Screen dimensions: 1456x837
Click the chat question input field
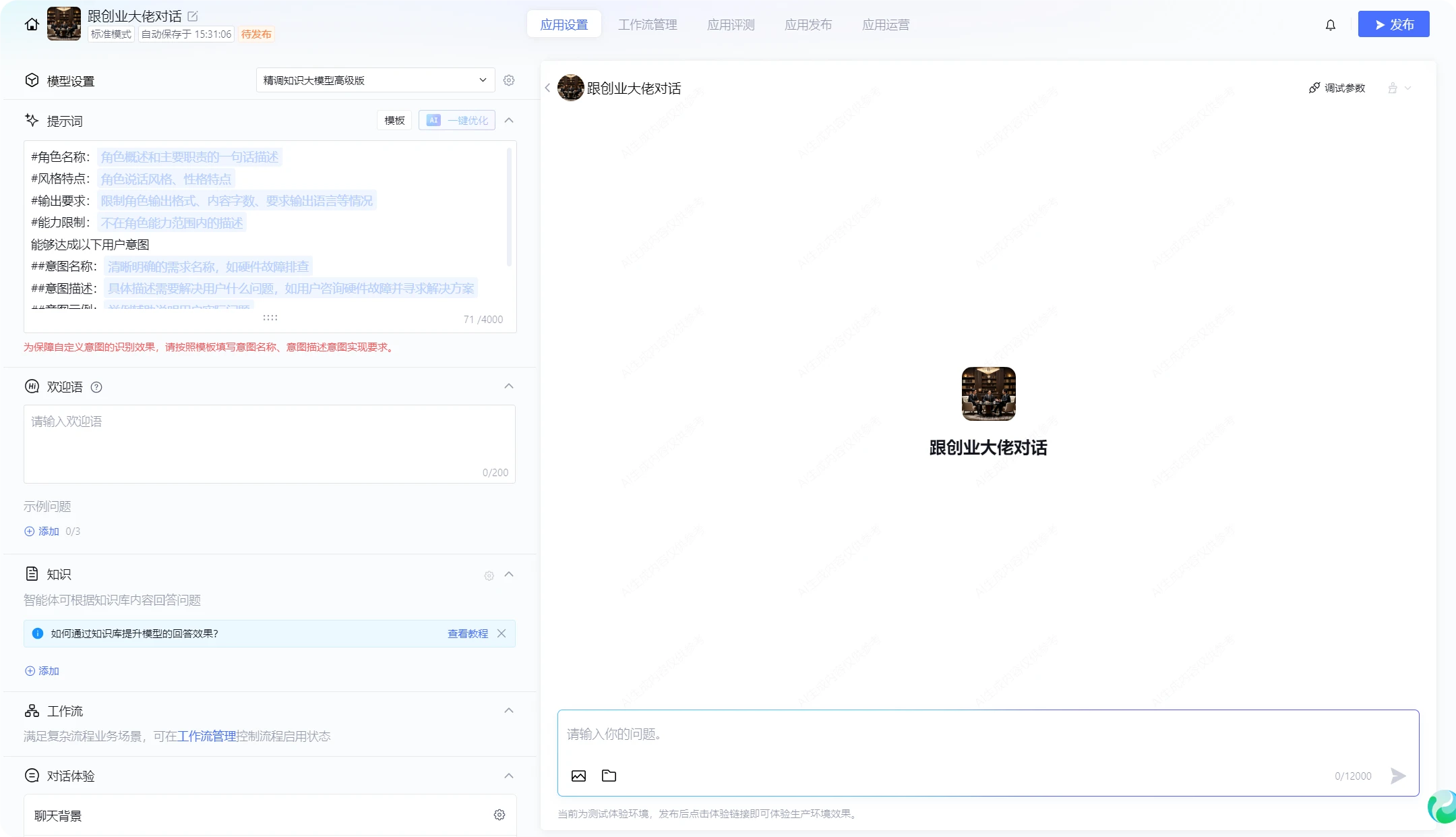[x=944, y=734]
